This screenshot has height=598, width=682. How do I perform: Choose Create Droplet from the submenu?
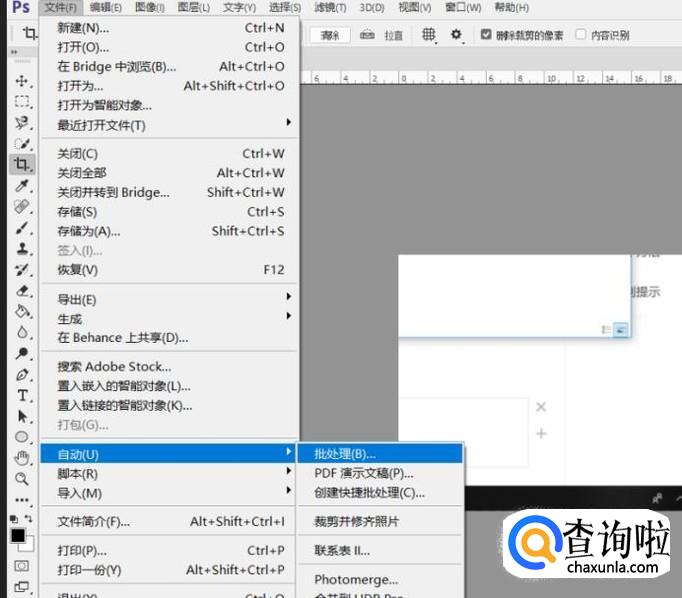(x=380, y=493)
